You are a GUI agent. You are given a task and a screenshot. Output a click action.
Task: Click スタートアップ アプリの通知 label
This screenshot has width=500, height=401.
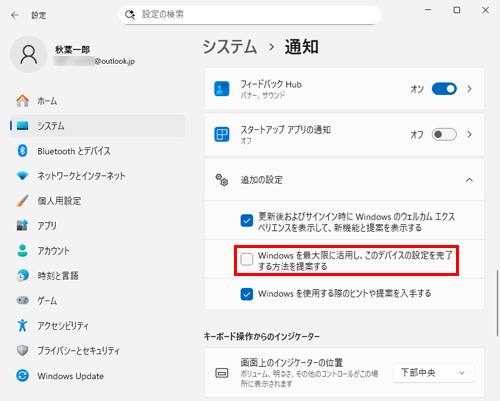tap(286, 130)
